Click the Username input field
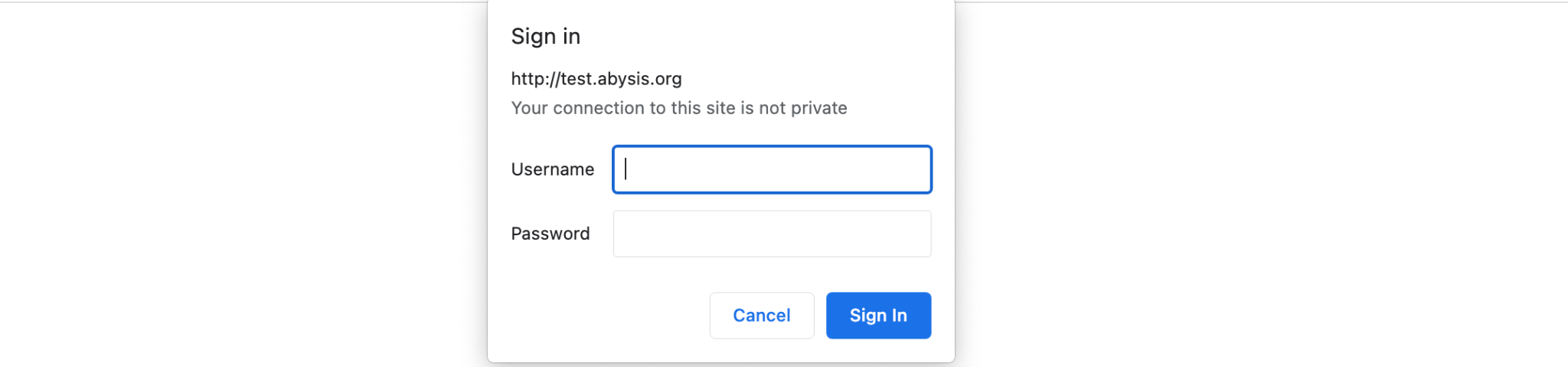The image size is (1568, 367). point(772,169)
